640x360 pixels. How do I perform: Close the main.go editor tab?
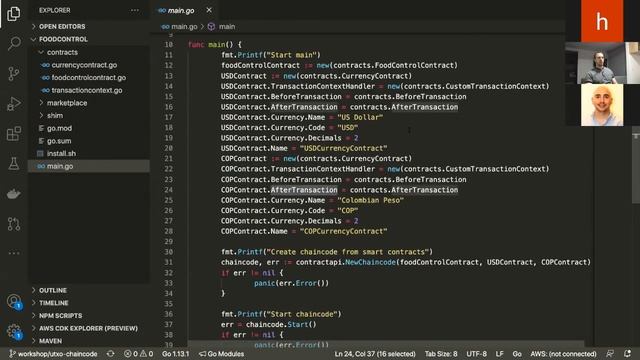click(x=209, y=10)
